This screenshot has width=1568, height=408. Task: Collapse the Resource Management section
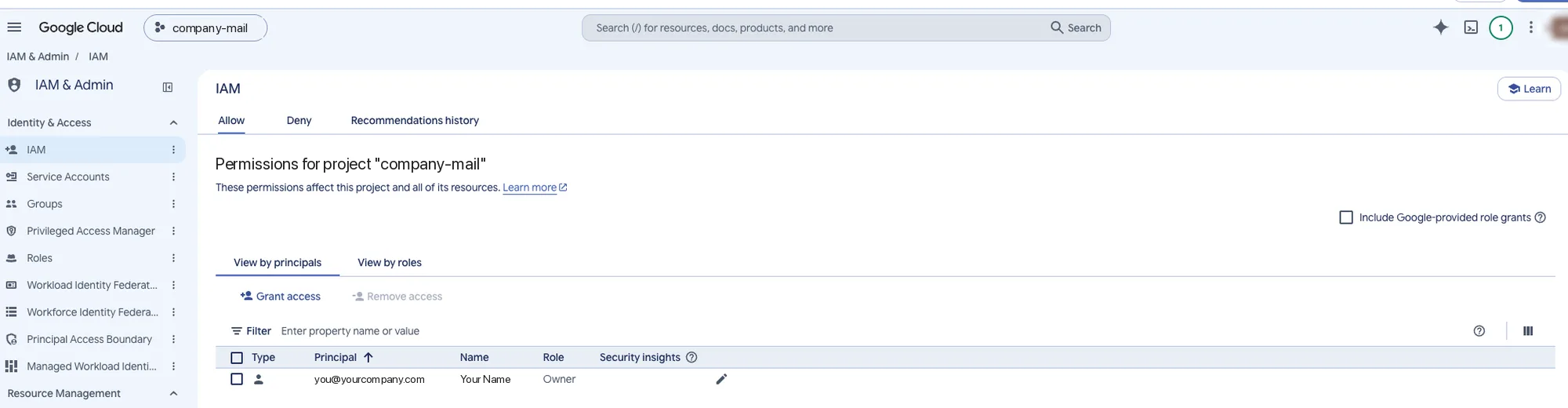173,393
